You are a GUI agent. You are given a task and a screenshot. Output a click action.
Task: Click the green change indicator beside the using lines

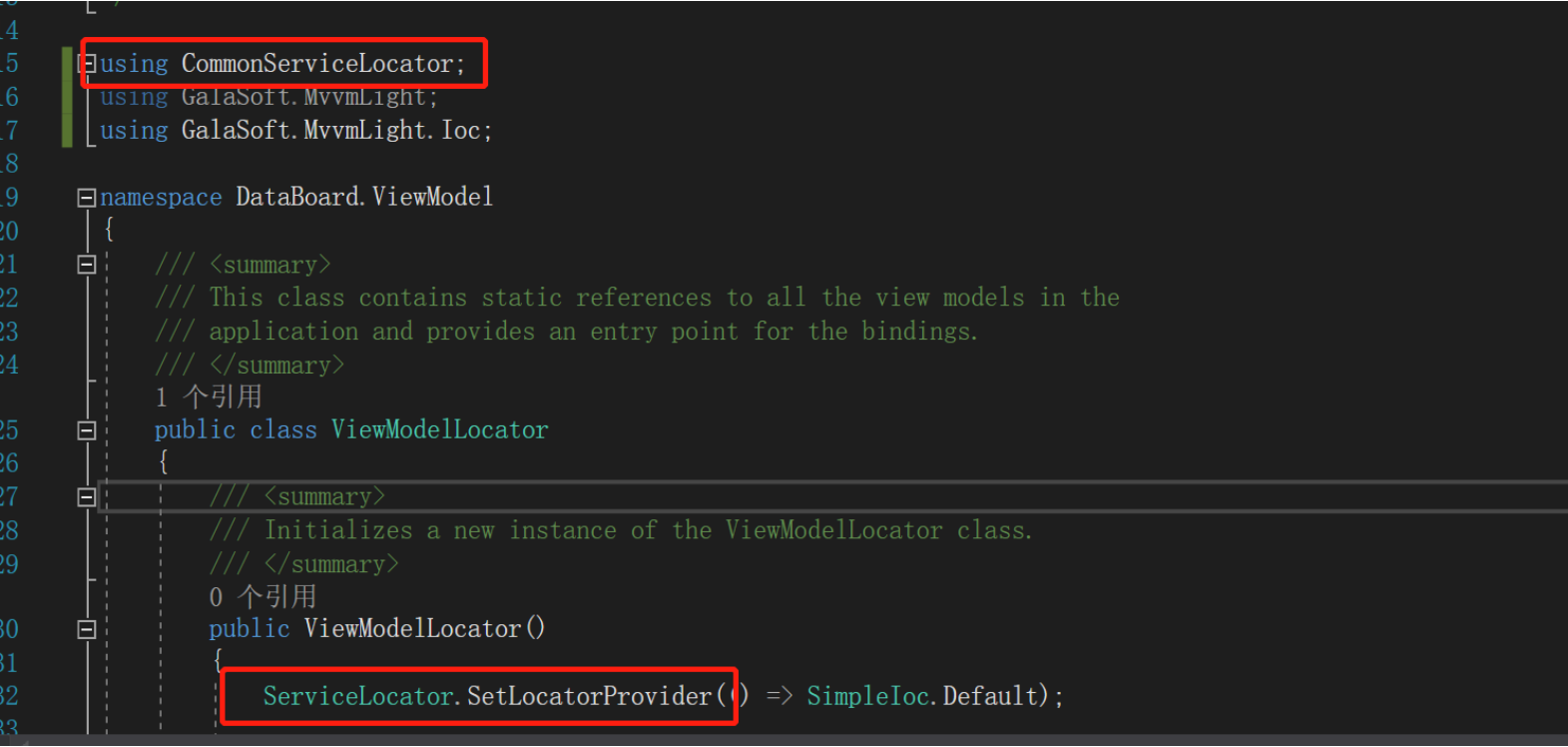[67, 97]
